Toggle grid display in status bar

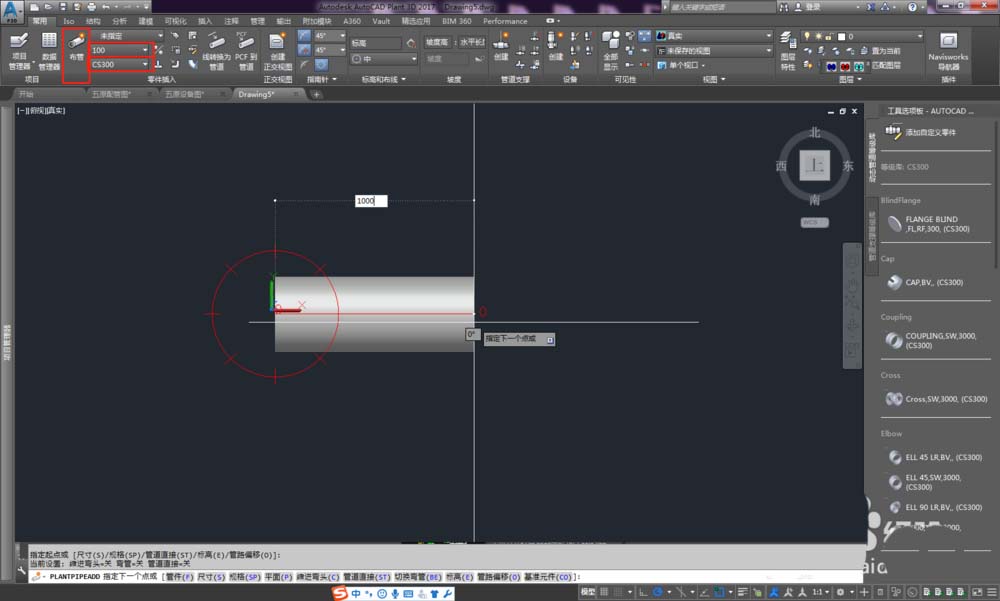point(603,592)
